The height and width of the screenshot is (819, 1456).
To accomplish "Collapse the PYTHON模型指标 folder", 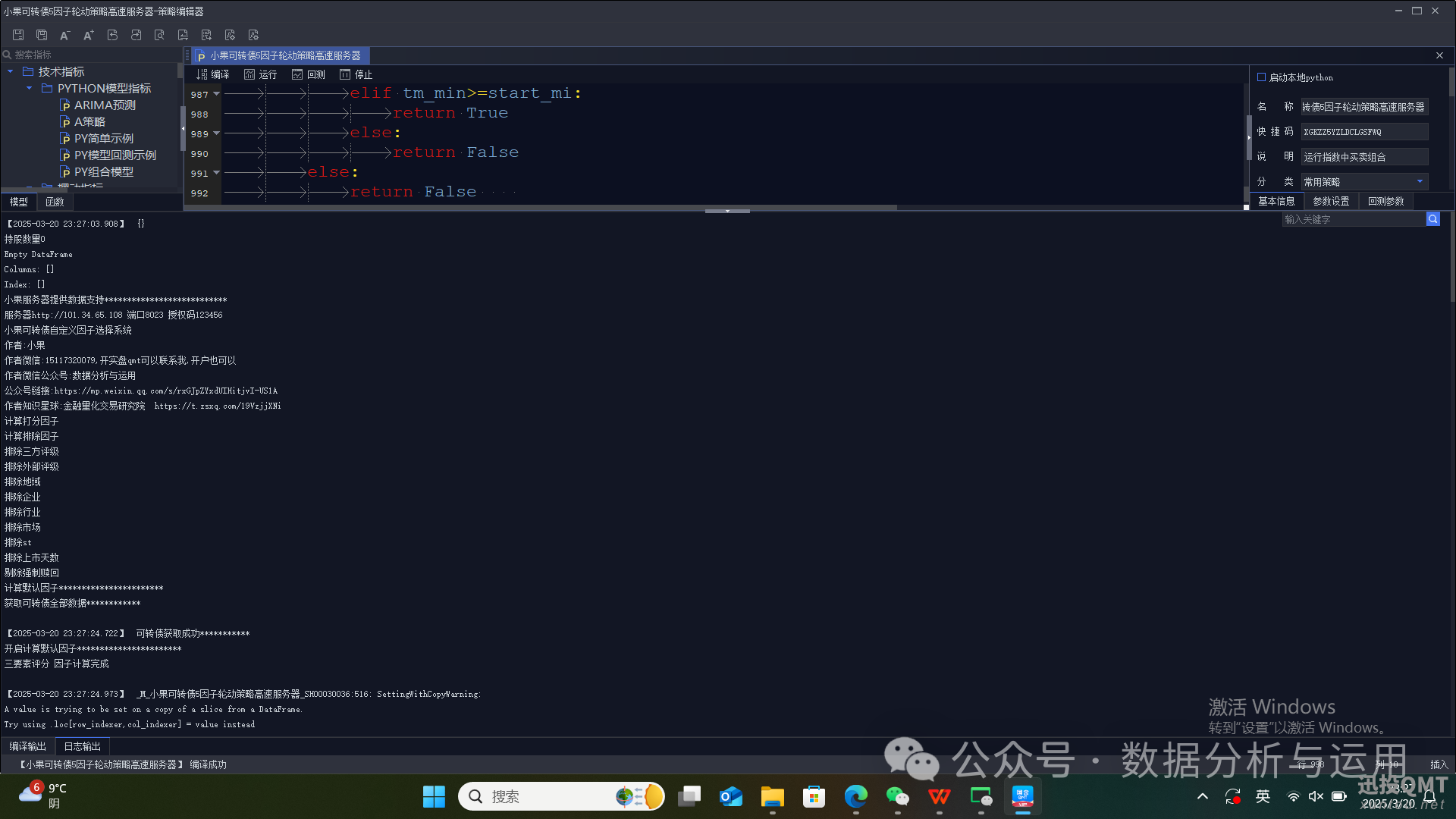I will click(29, 88).
